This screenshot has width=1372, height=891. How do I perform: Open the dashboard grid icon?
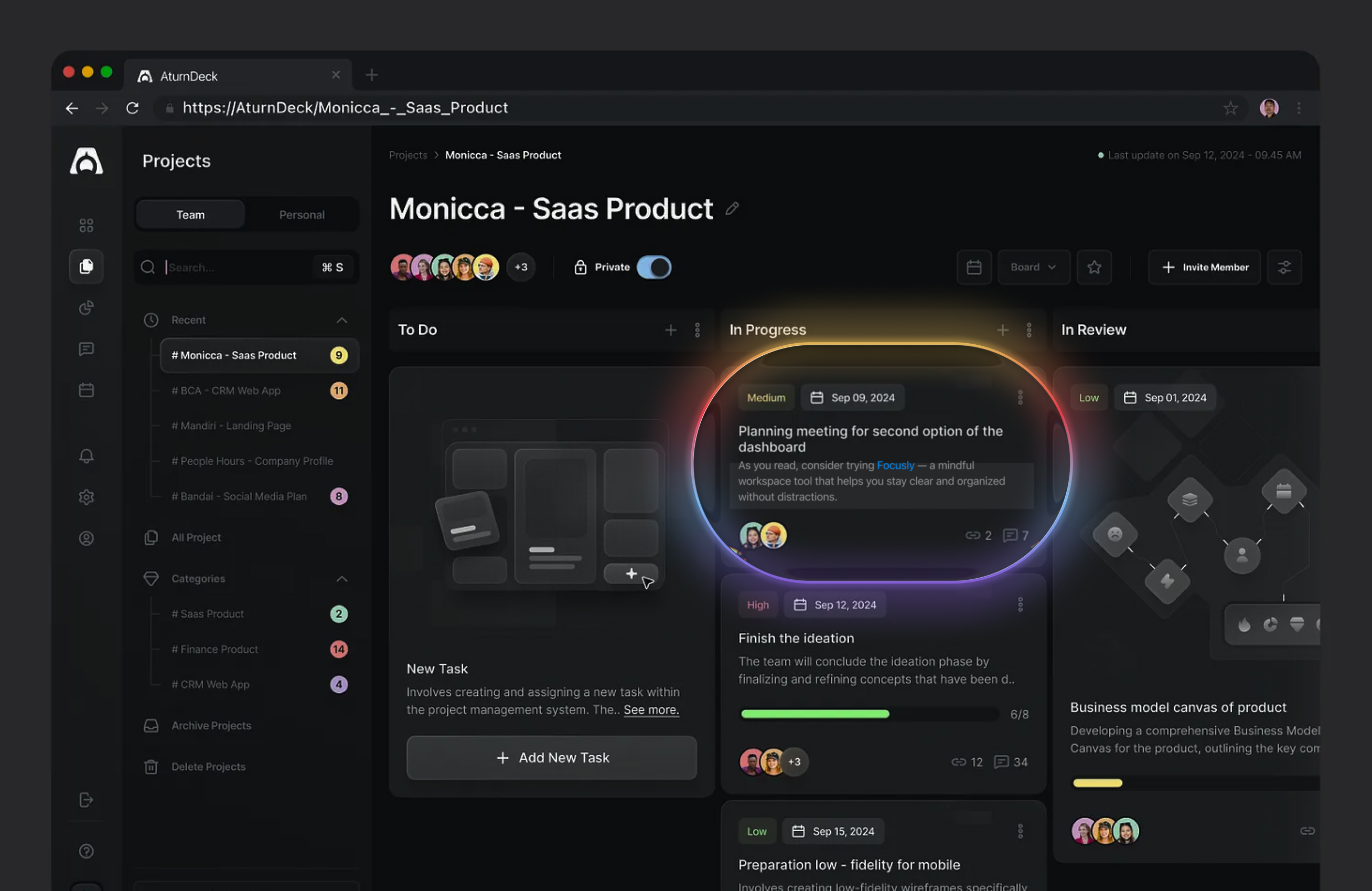86,225
